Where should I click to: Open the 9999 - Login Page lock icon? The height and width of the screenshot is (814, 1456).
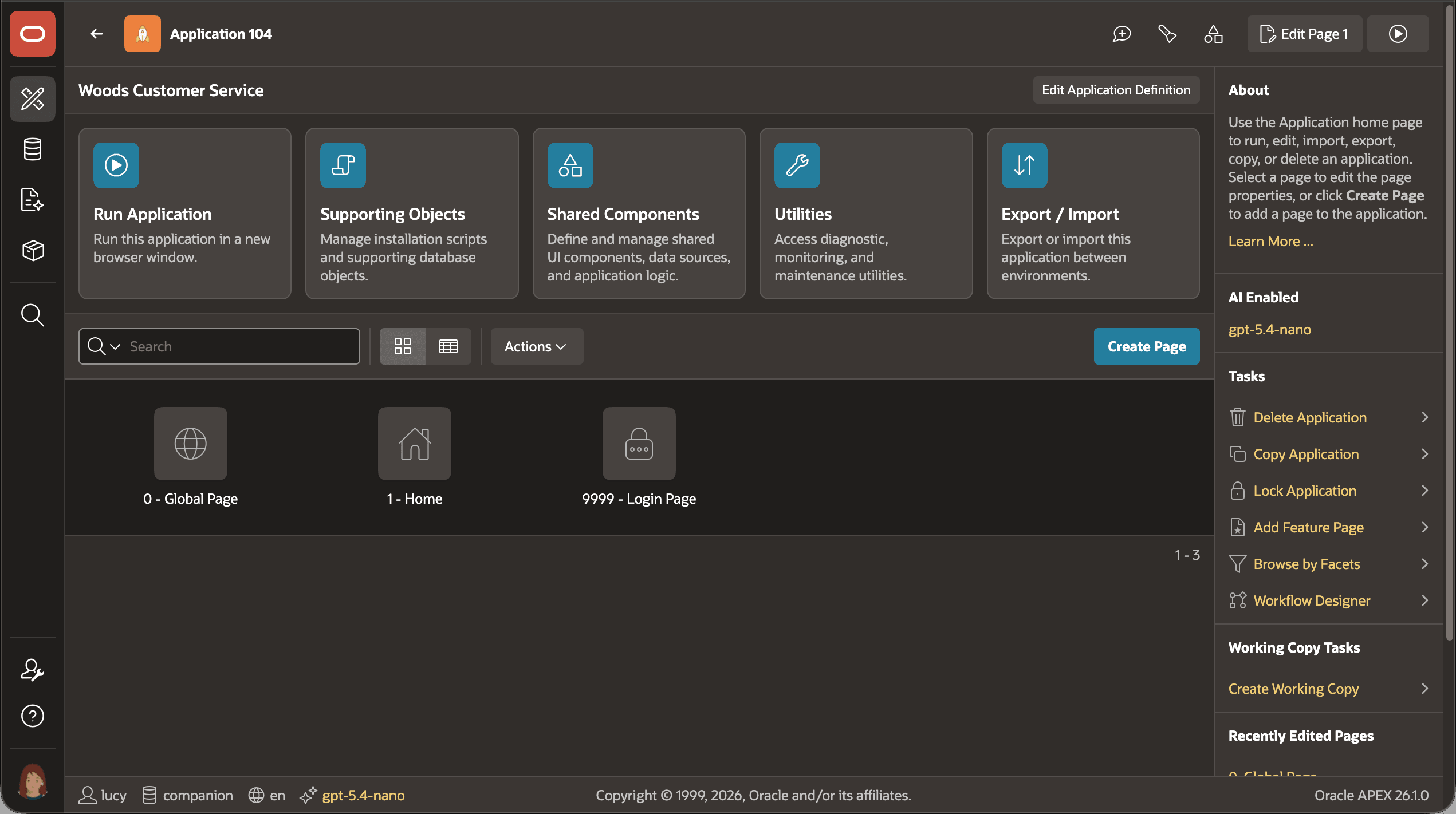click(639, 444)
